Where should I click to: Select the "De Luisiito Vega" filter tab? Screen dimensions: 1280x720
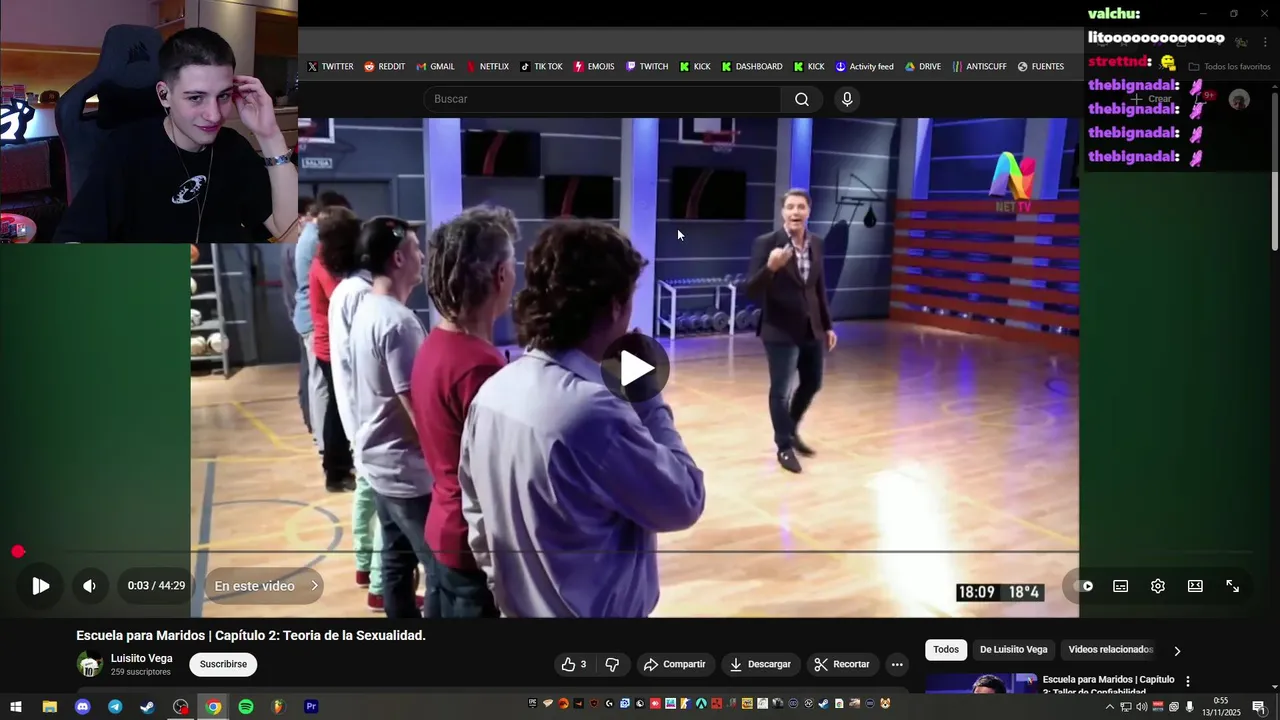(x=1014, y=650)
